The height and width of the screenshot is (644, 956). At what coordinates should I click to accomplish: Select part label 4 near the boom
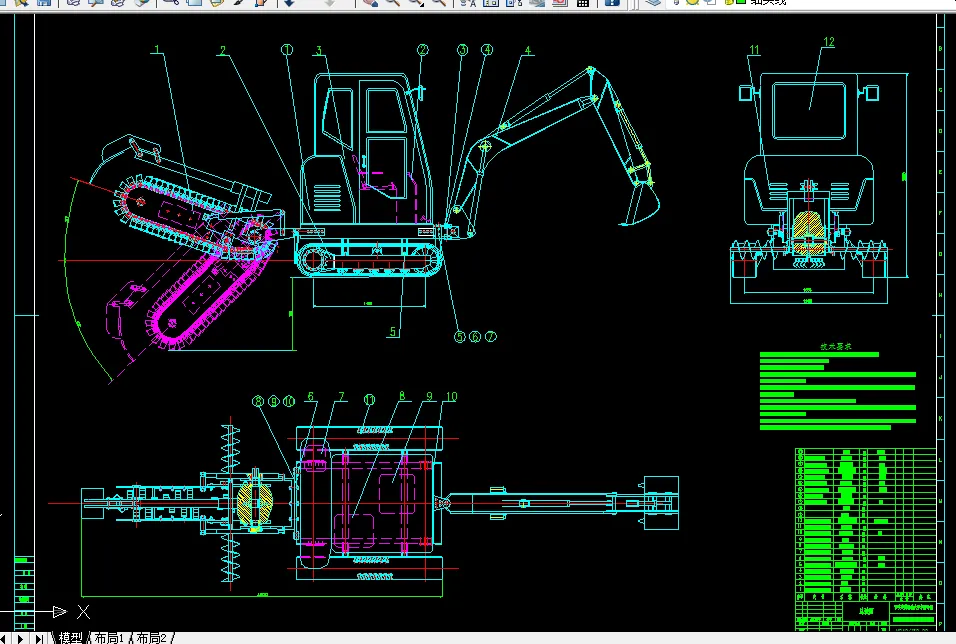(x=528, y=51)
